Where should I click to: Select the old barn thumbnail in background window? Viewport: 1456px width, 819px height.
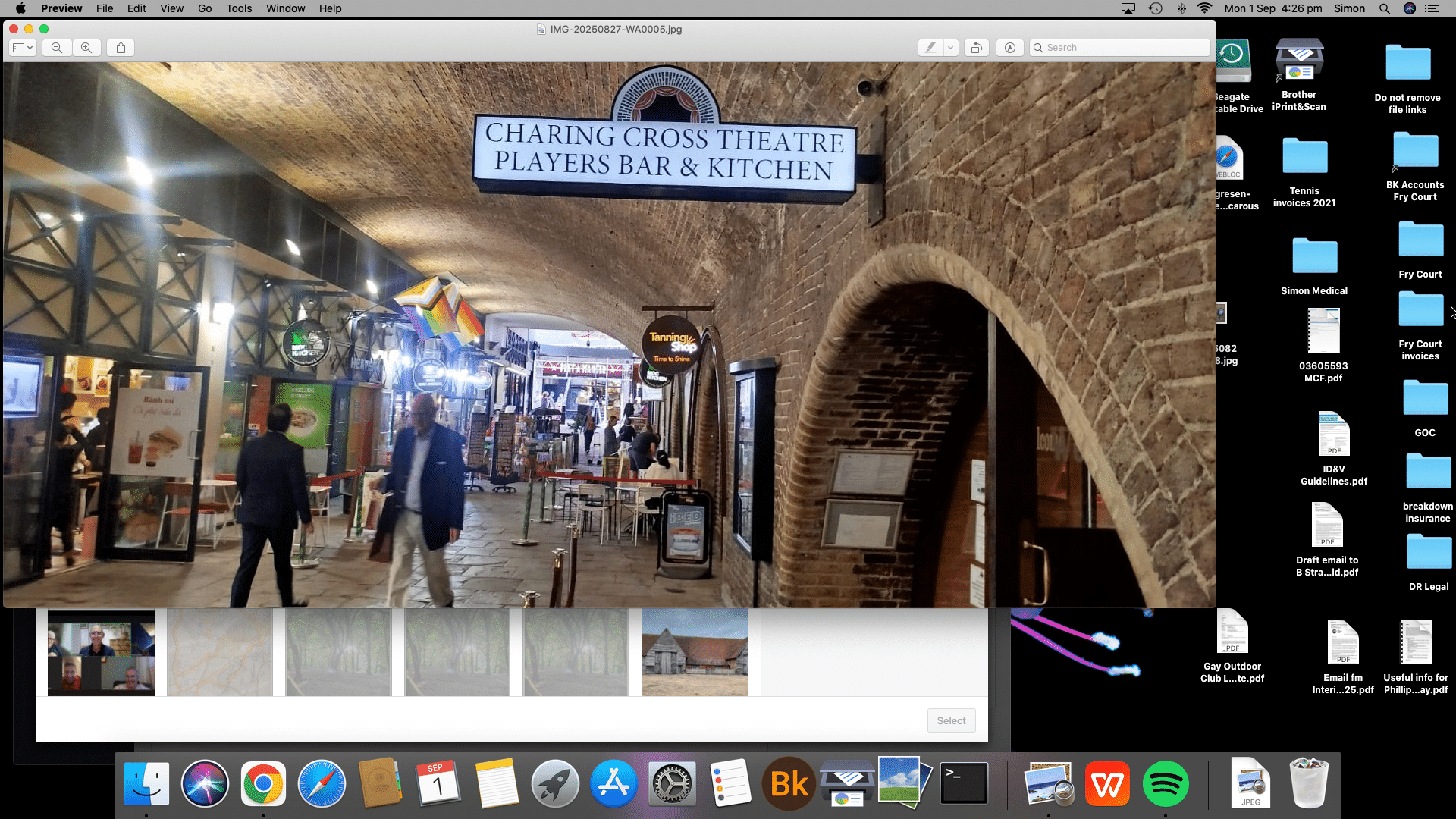(695, 653)
